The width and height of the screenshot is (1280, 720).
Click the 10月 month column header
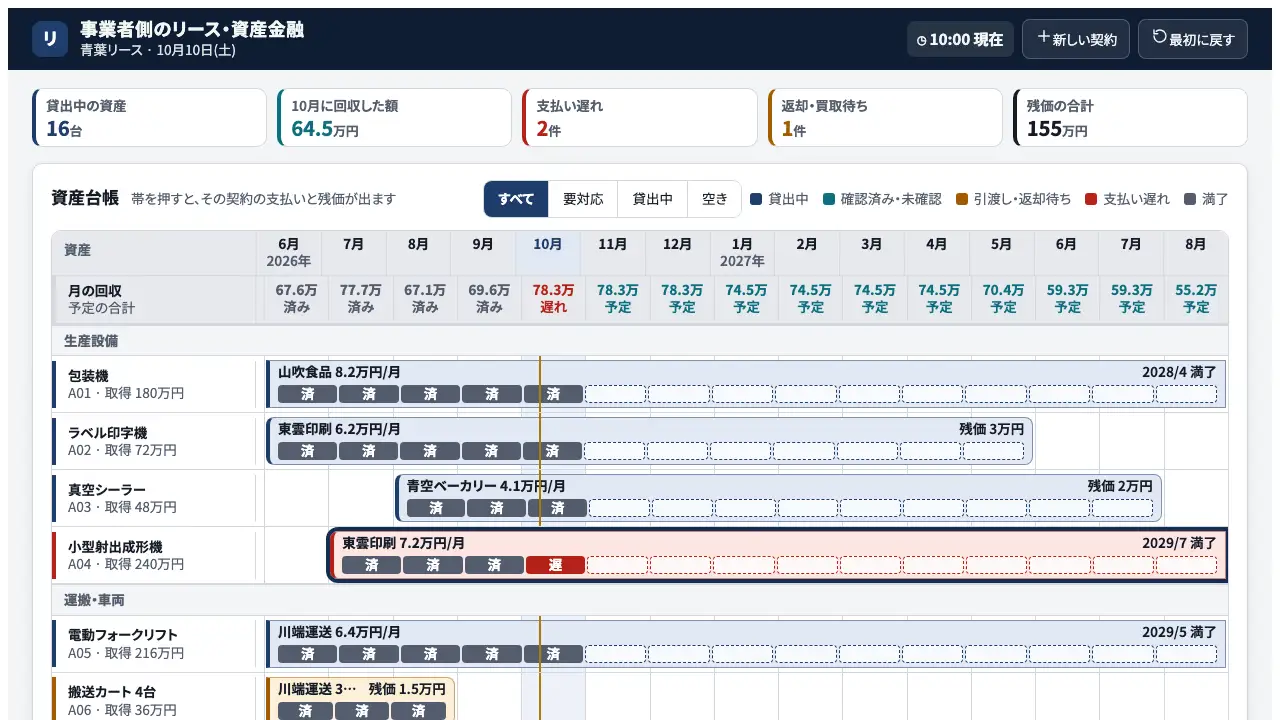548,253
